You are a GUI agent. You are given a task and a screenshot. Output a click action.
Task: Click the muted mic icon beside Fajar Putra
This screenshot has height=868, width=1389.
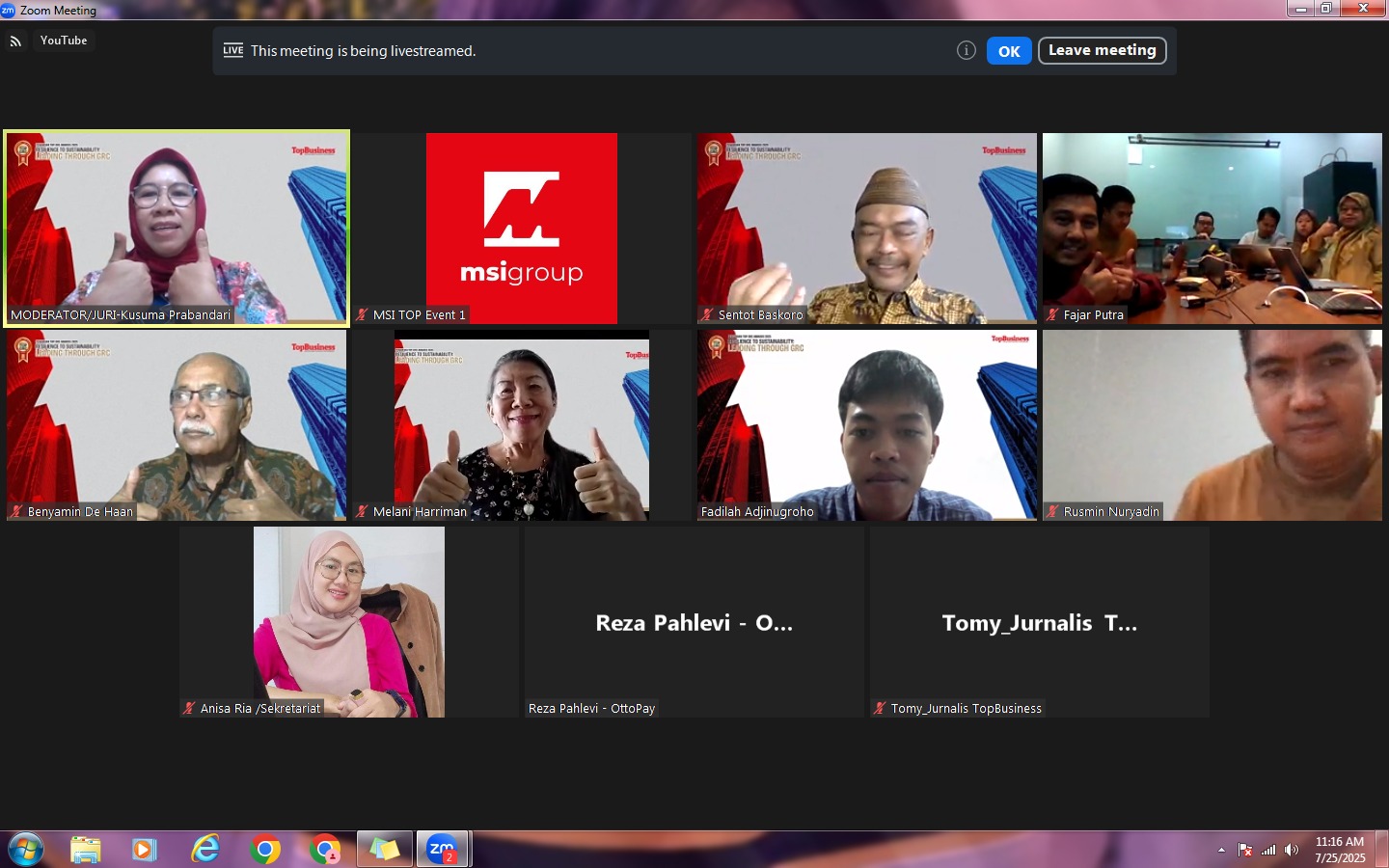click(x=1053, y=315)
